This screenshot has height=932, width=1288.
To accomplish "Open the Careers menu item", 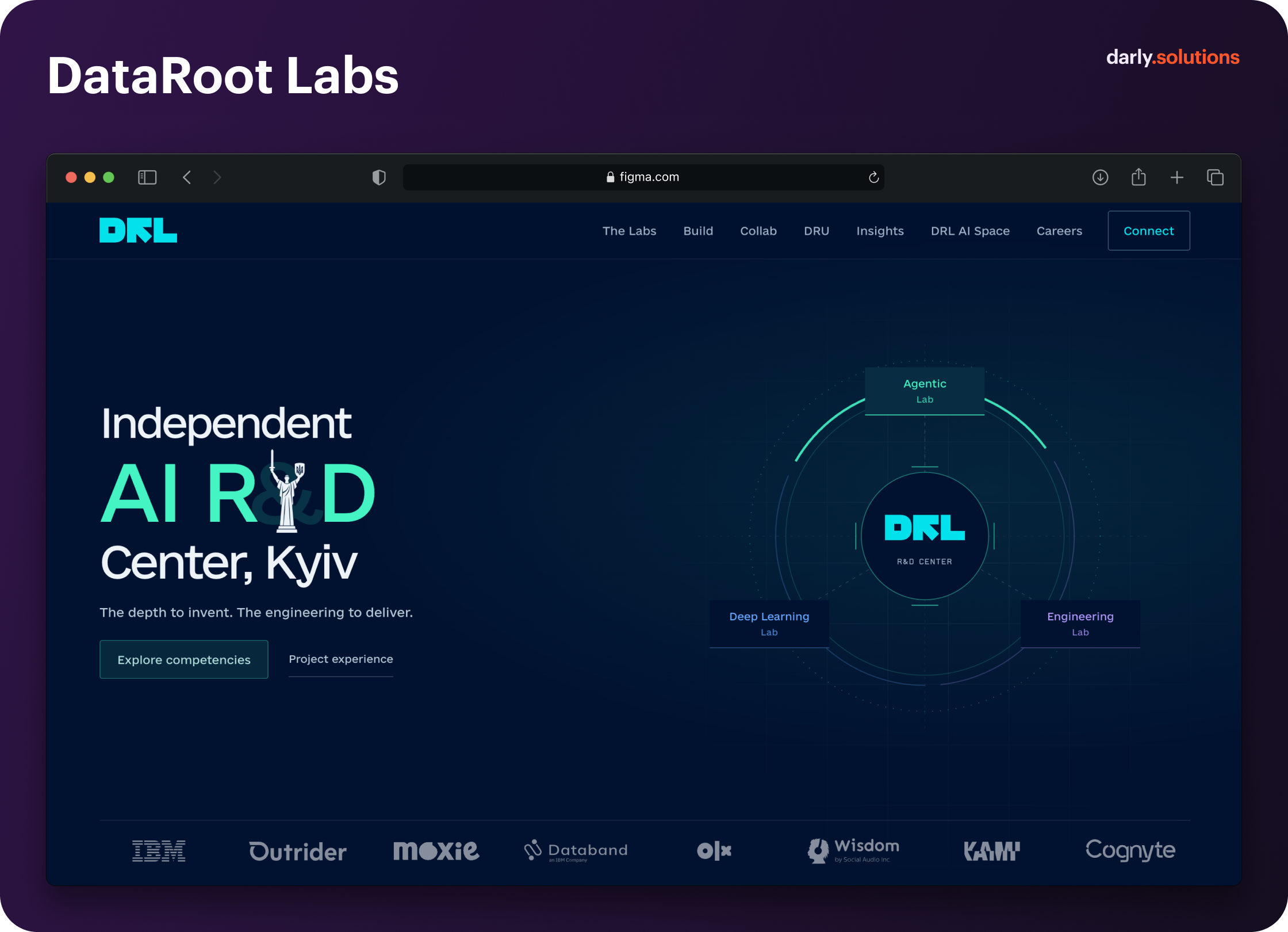I will [1059, 231].
